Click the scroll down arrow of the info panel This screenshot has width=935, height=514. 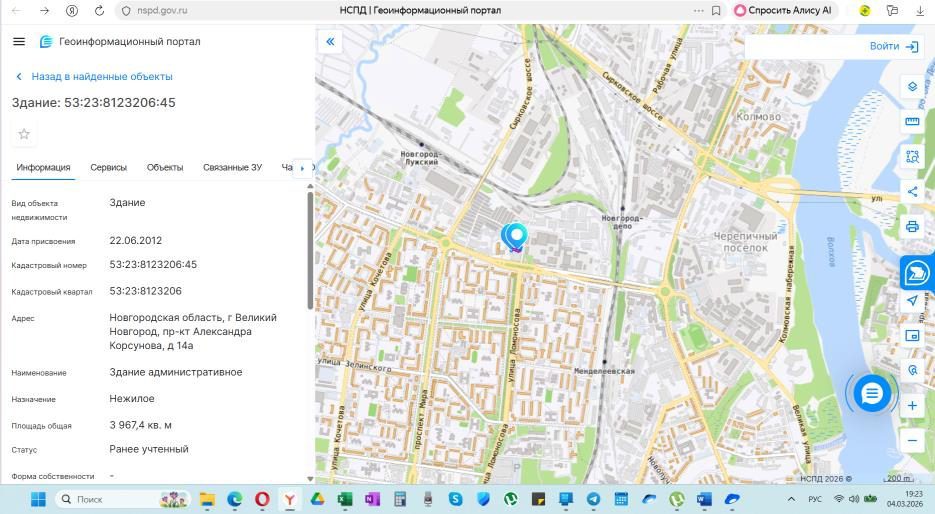[x=310, y=478]
